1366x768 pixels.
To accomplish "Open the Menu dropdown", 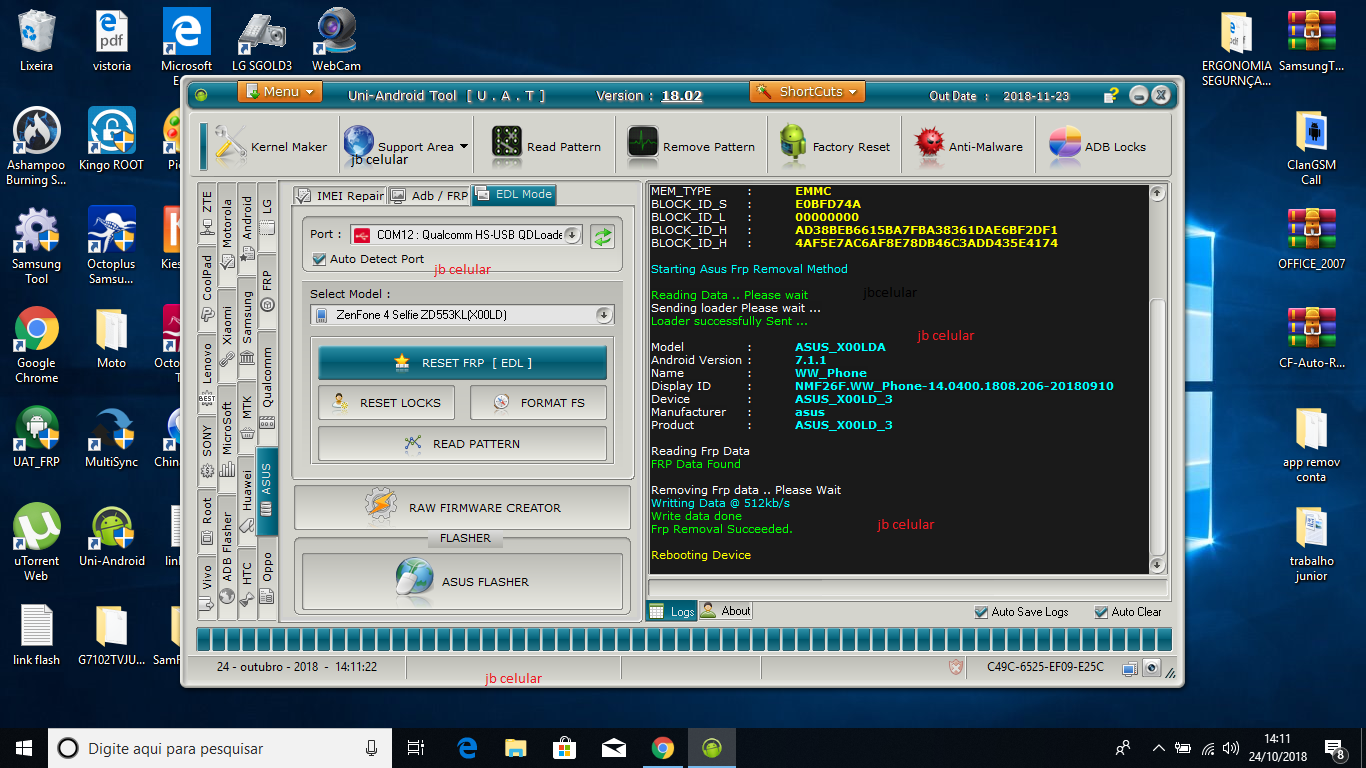I will coord(279,92).
